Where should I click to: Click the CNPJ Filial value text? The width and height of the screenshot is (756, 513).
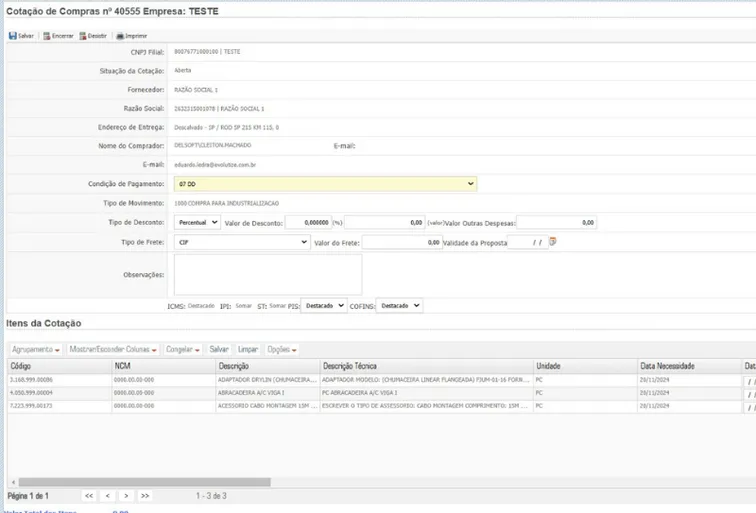tap(207, 52)
